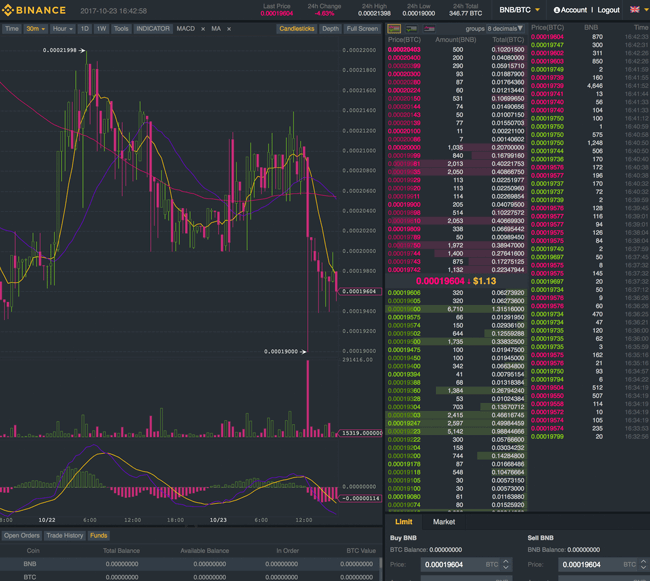Click the Amount(BNB) column header

[456, 40]
